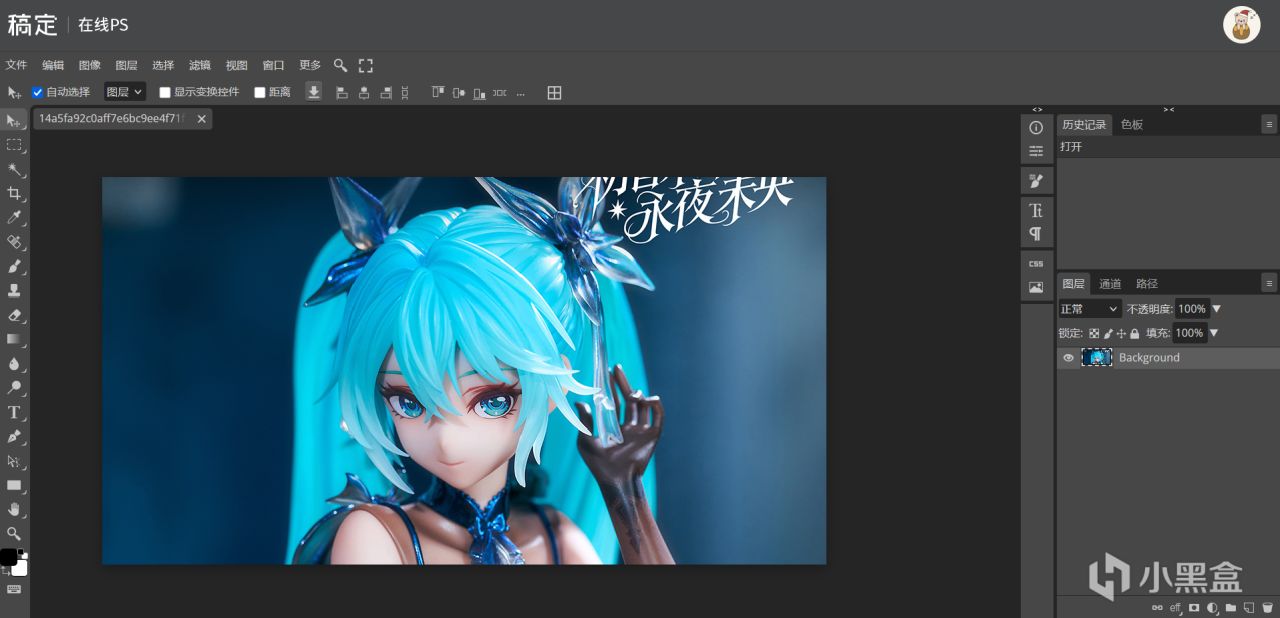Create a new adjustment layer icon

[1212, 607]
